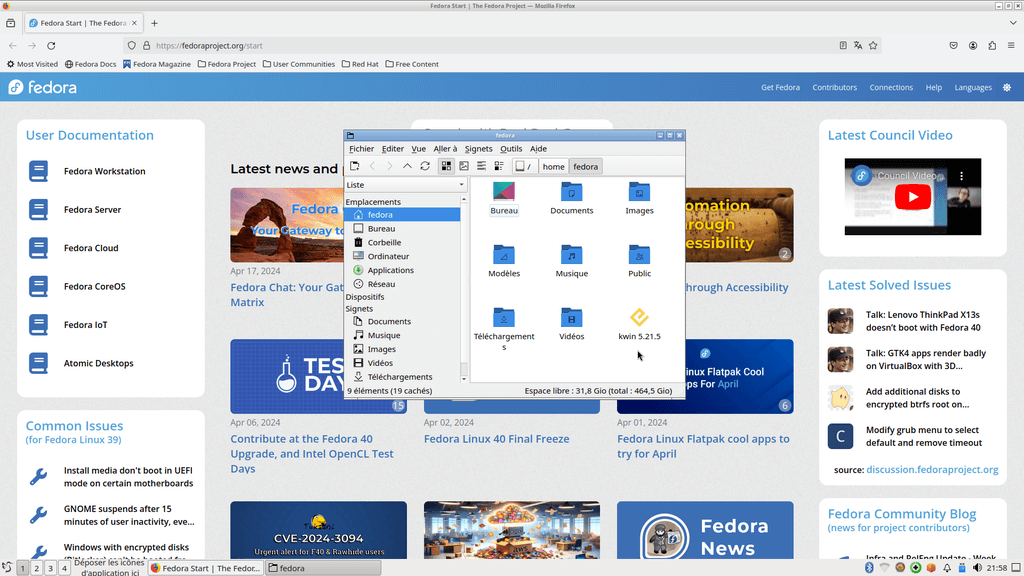Expand the Free Content bookmark folder

pyautogui.click(x=411, y=64)
